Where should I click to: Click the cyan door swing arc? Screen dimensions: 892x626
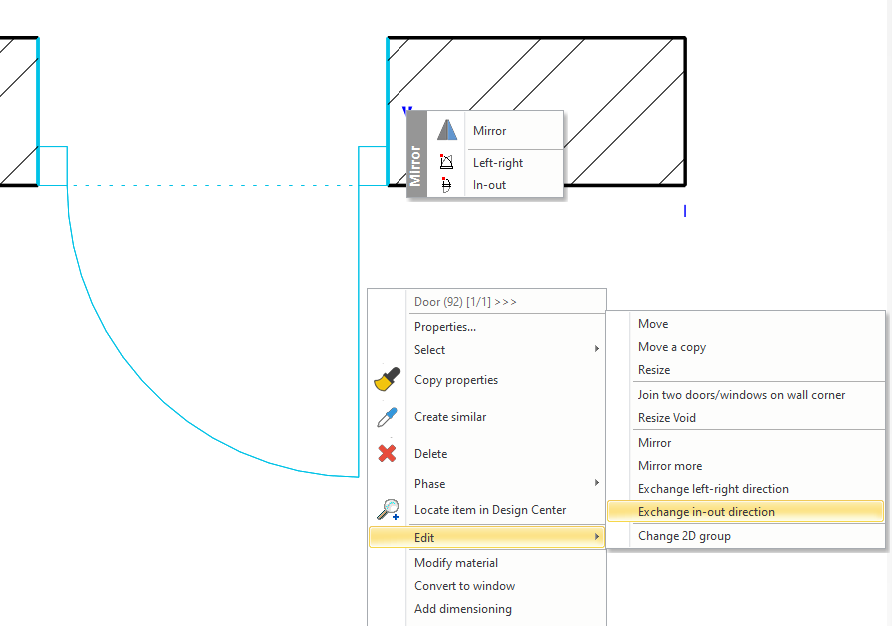[142, 382]
